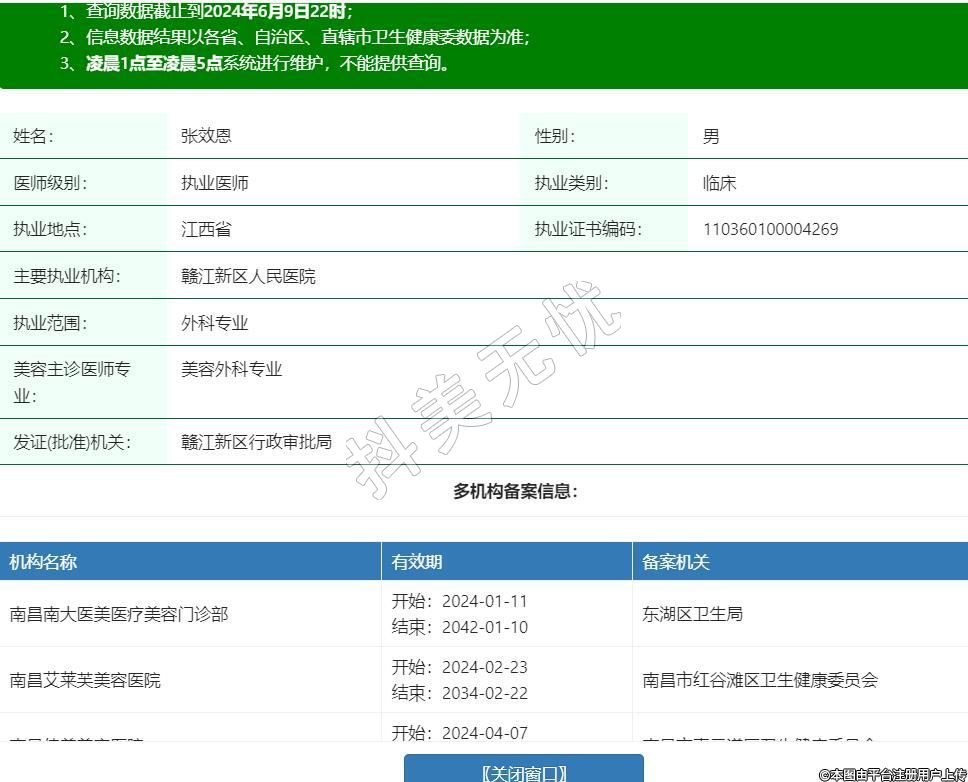Click the 外科专业 practice scope value
Image resolution: width=968 pixels, height=782 pixels.
tap(214, 323)
